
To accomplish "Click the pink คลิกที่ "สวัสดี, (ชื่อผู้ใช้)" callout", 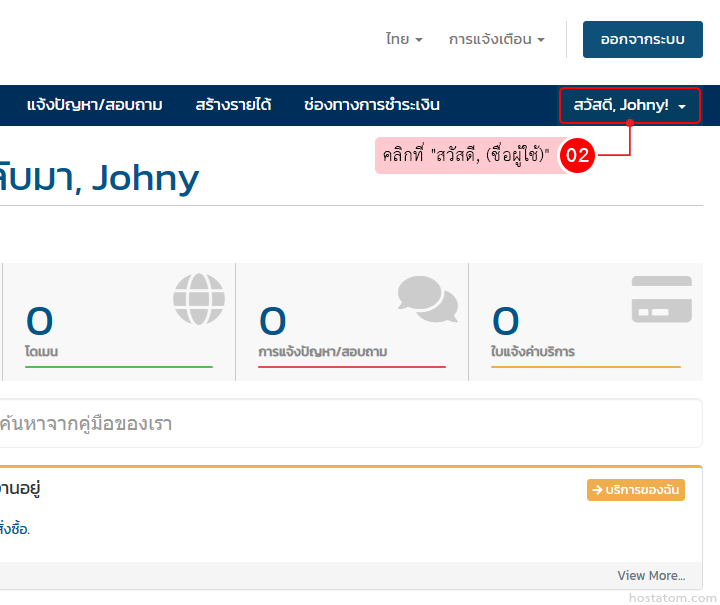I will pos(465,155).
